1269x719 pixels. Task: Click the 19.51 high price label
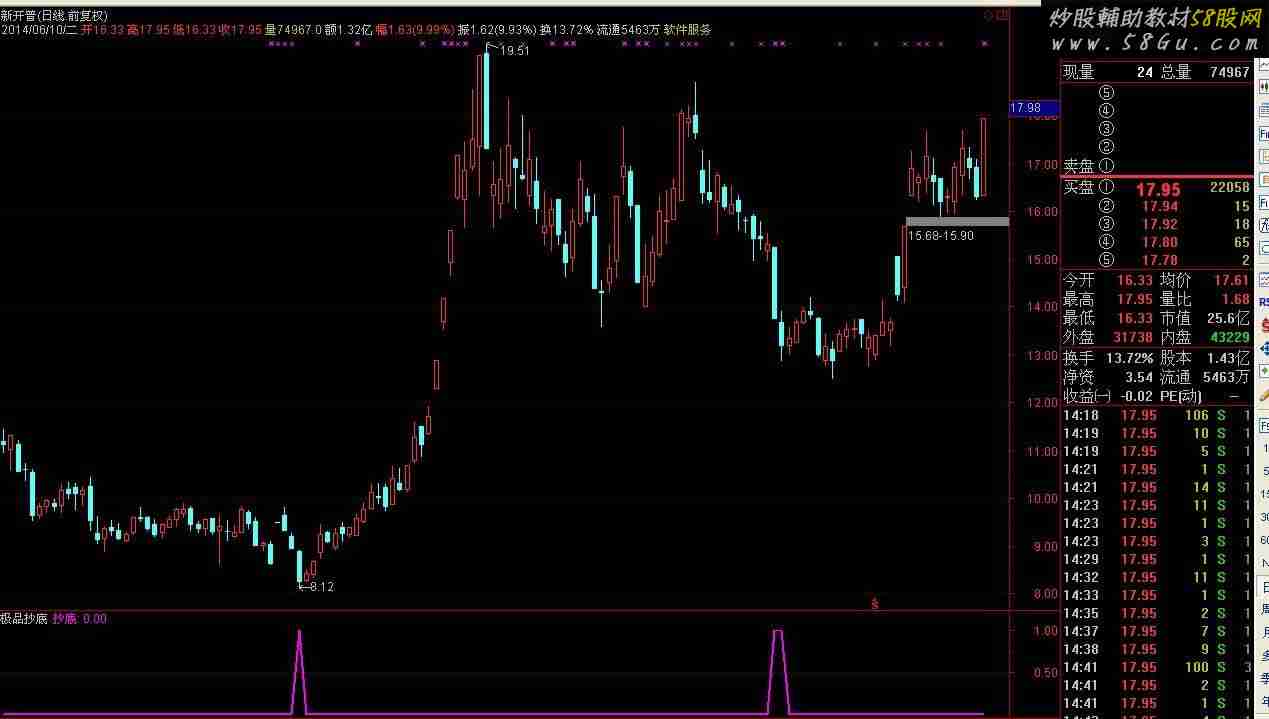tap(515, 50)
